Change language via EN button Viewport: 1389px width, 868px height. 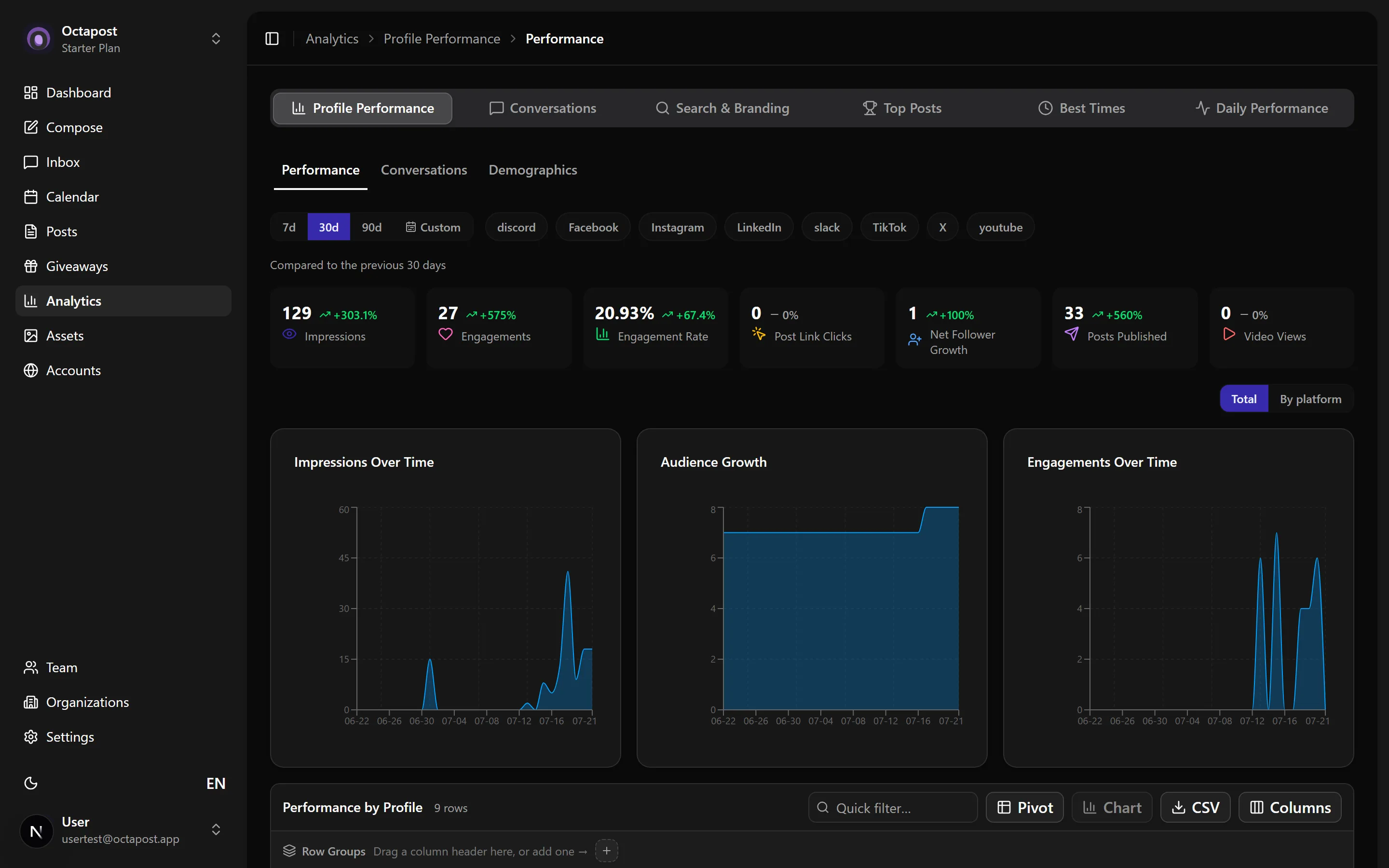216,784
